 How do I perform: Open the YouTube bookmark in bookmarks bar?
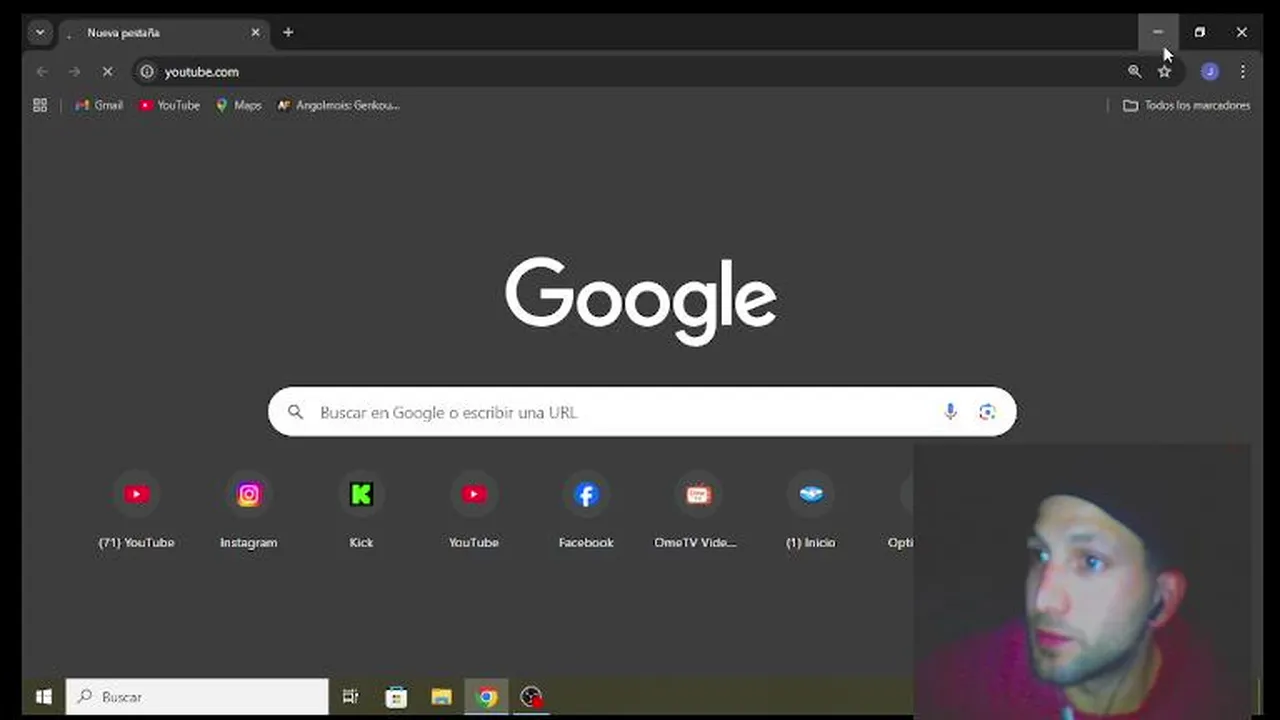pyautogui.click(x=169, y=105)
